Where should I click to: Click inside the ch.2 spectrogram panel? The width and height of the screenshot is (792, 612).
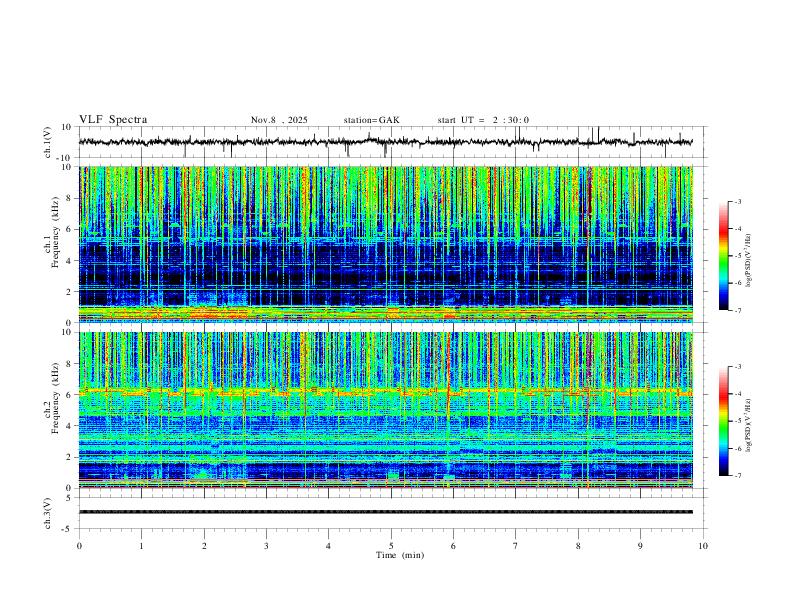click(385, 410)
